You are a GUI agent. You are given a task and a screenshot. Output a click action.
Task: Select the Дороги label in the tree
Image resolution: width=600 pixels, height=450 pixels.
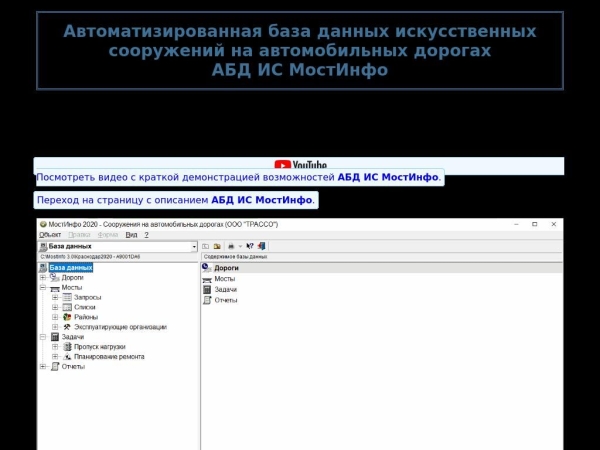(x=72, y=277)
